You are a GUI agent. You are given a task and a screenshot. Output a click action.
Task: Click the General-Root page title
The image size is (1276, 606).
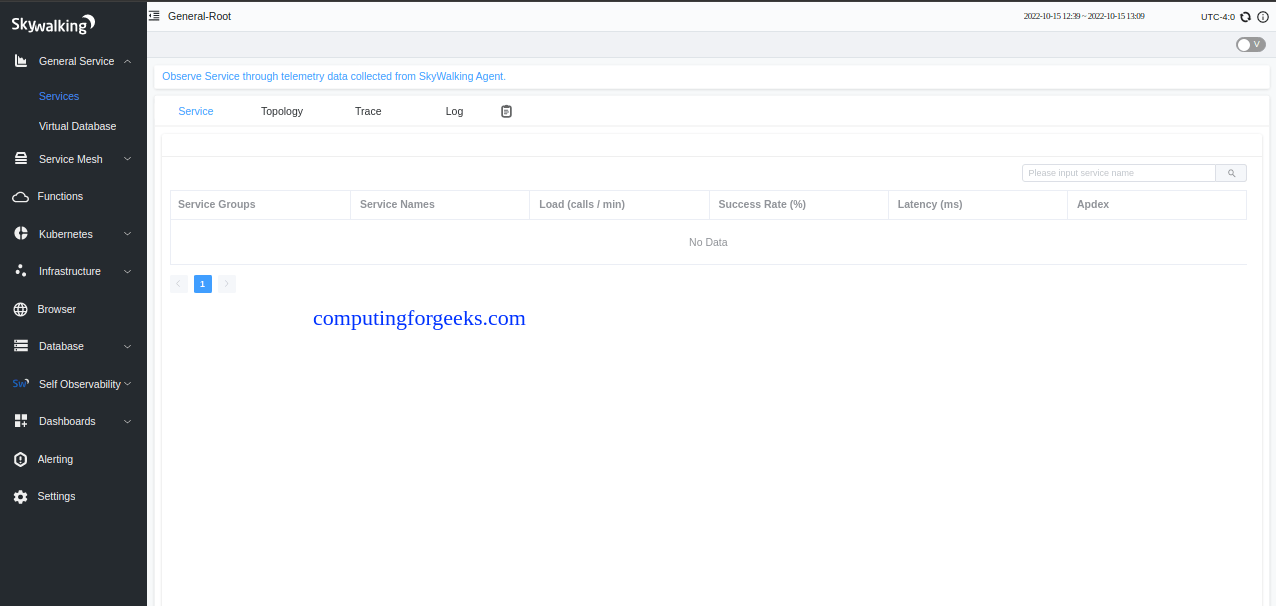(x=199, y=16)
